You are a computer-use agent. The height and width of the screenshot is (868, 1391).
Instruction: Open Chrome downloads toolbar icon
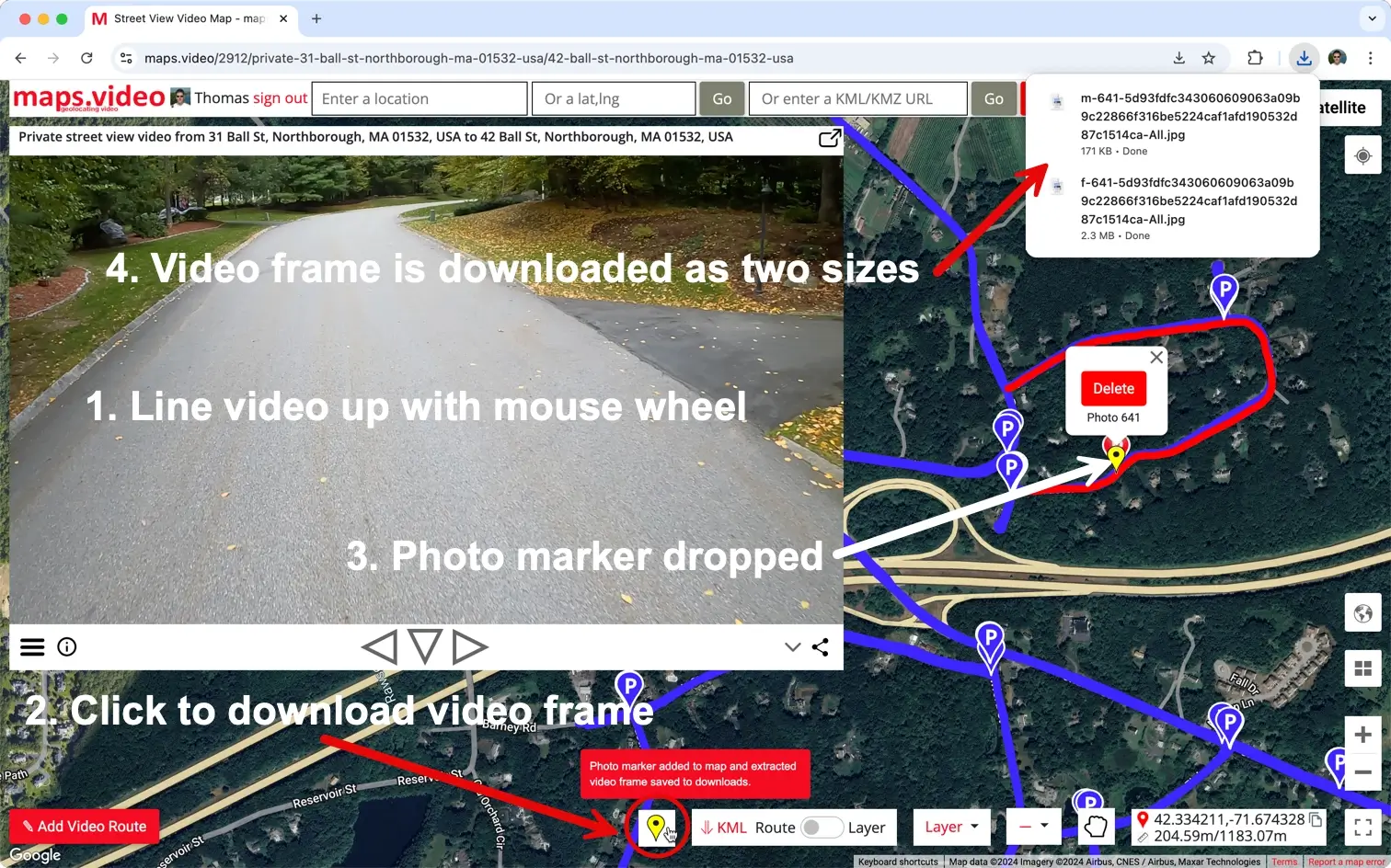pyautogui.click(x=1304, y=58)
